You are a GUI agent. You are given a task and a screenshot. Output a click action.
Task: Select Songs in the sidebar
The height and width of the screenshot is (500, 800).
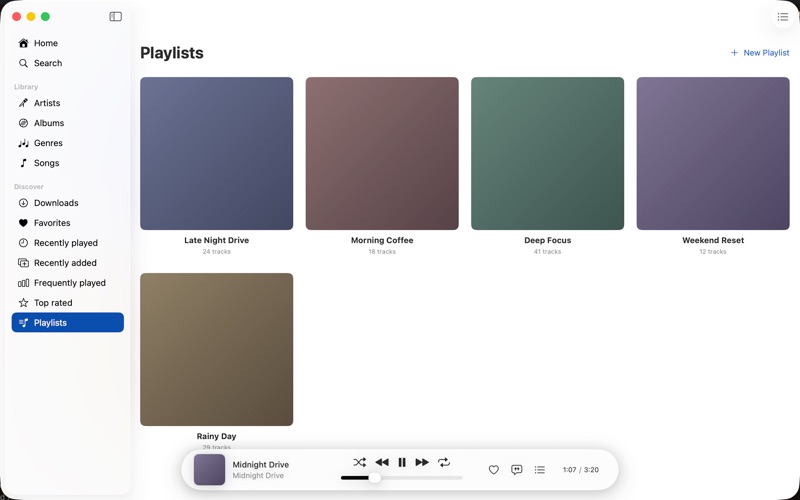tap(68, 163)
